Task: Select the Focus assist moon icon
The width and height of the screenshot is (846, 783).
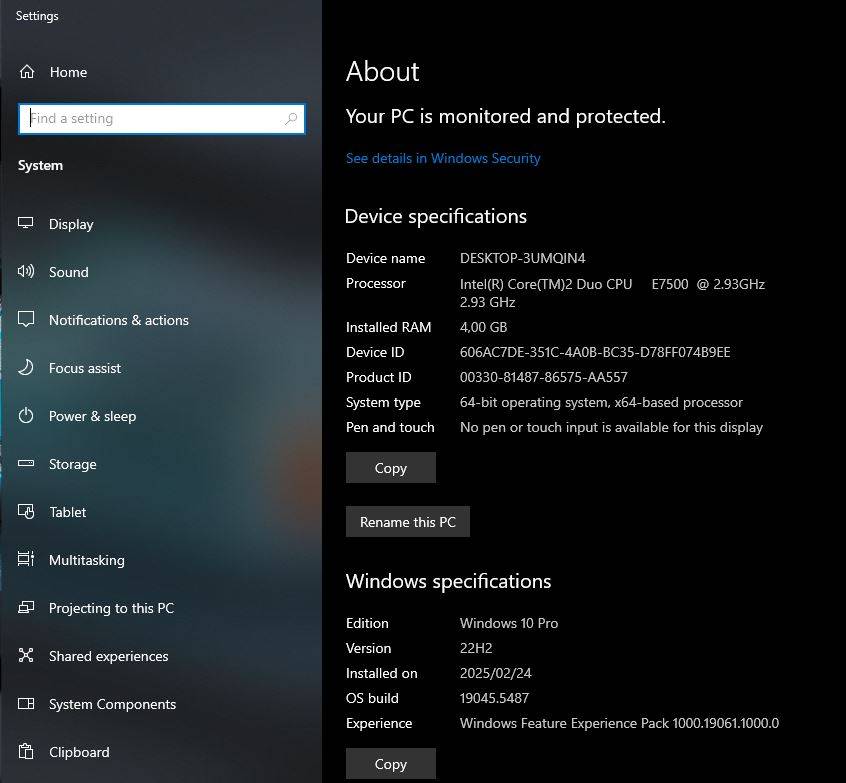Action: [x=24, y=368]
